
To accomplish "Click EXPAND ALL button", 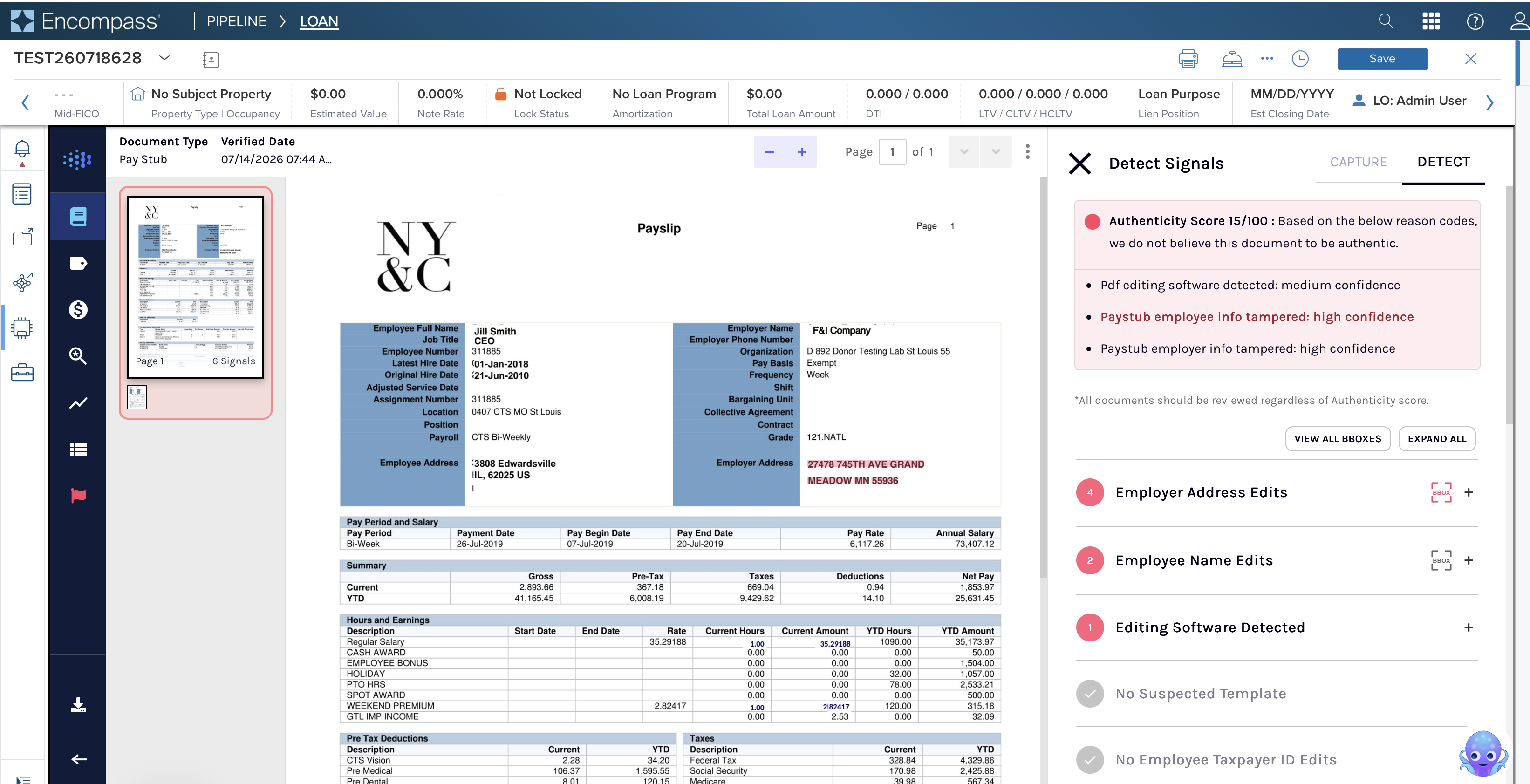I will pyautogui.click(x=1437, y=439).
